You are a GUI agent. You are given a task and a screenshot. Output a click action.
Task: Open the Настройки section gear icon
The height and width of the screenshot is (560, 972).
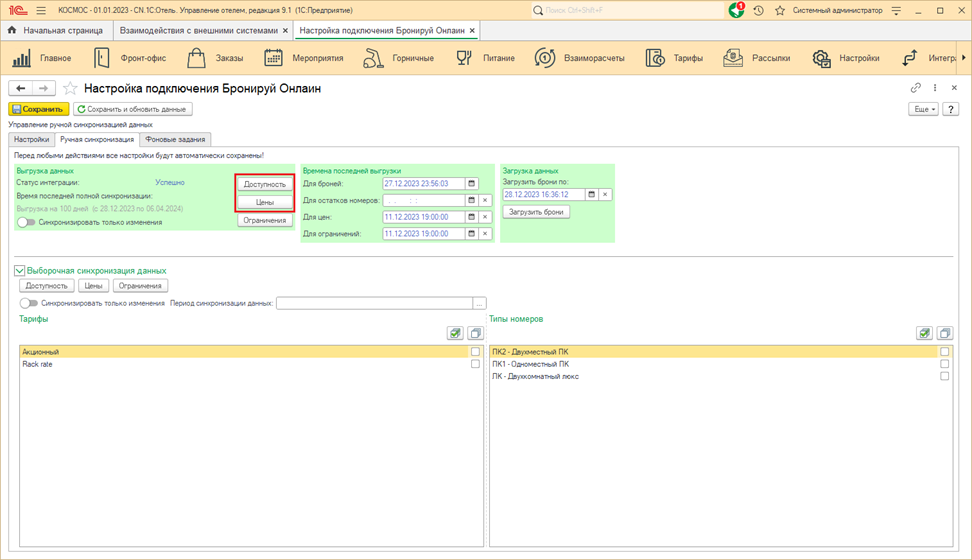coord(821,58)
